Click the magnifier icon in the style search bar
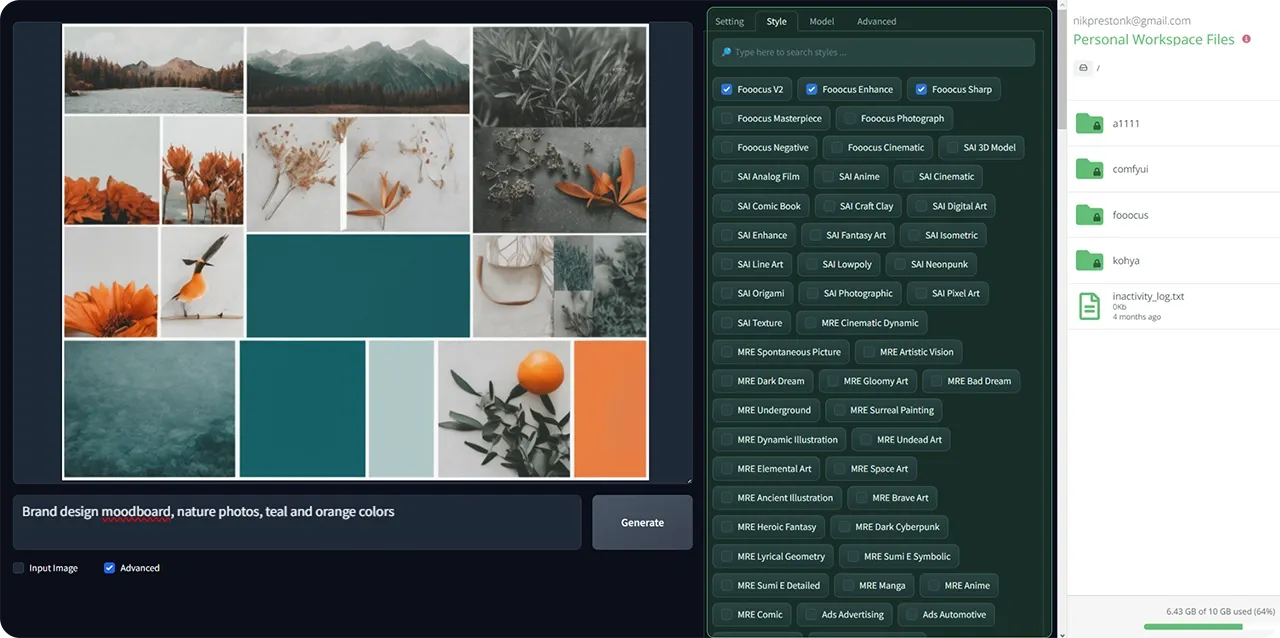This screenshot has height=638, width=1280. click(x=724, y=52)
